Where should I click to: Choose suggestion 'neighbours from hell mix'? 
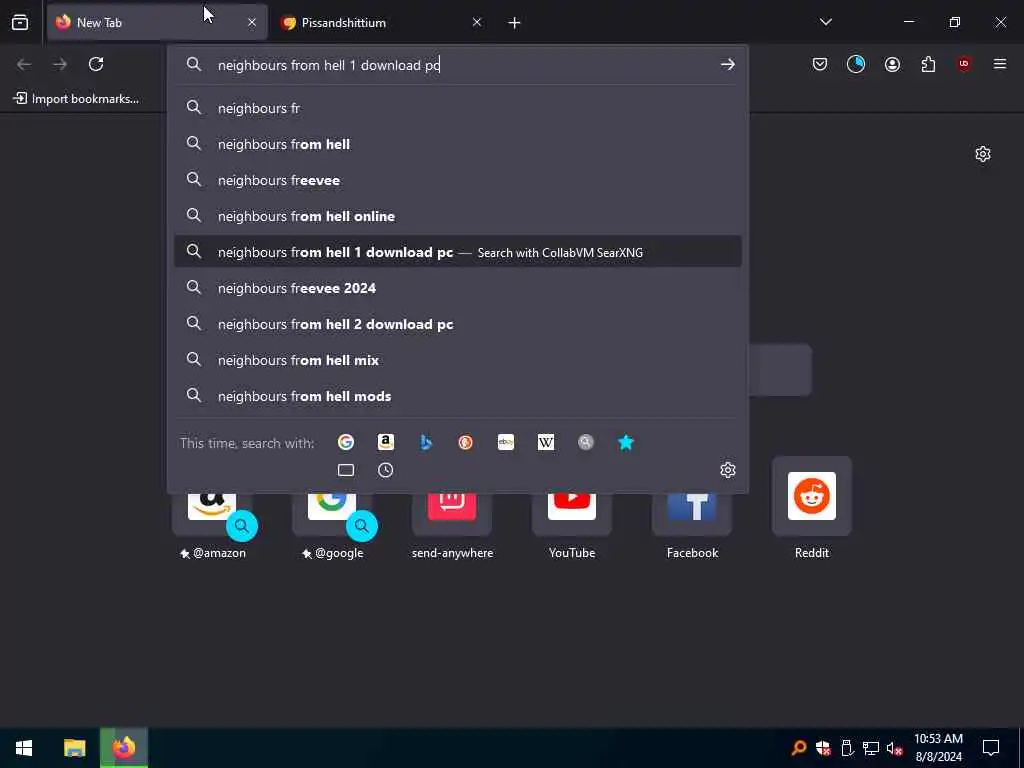click(x=458, y=360)
